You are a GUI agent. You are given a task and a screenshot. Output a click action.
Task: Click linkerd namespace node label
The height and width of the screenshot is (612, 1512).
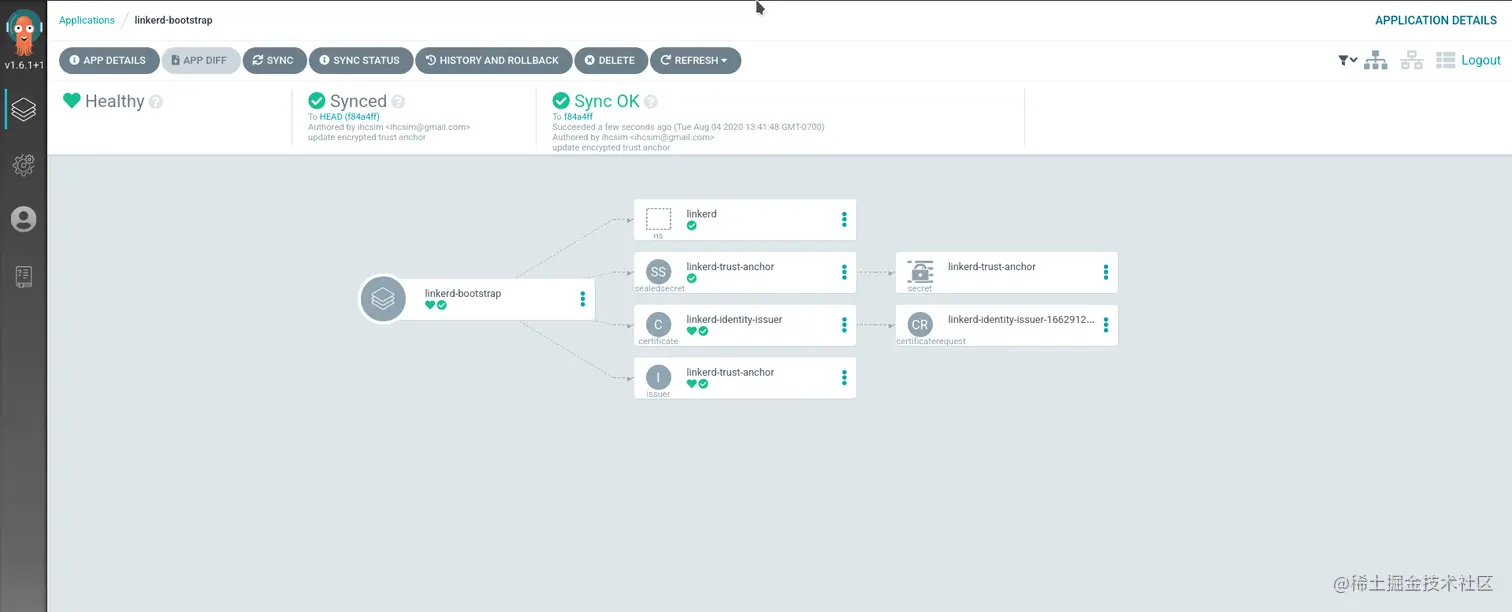[701, 214]
